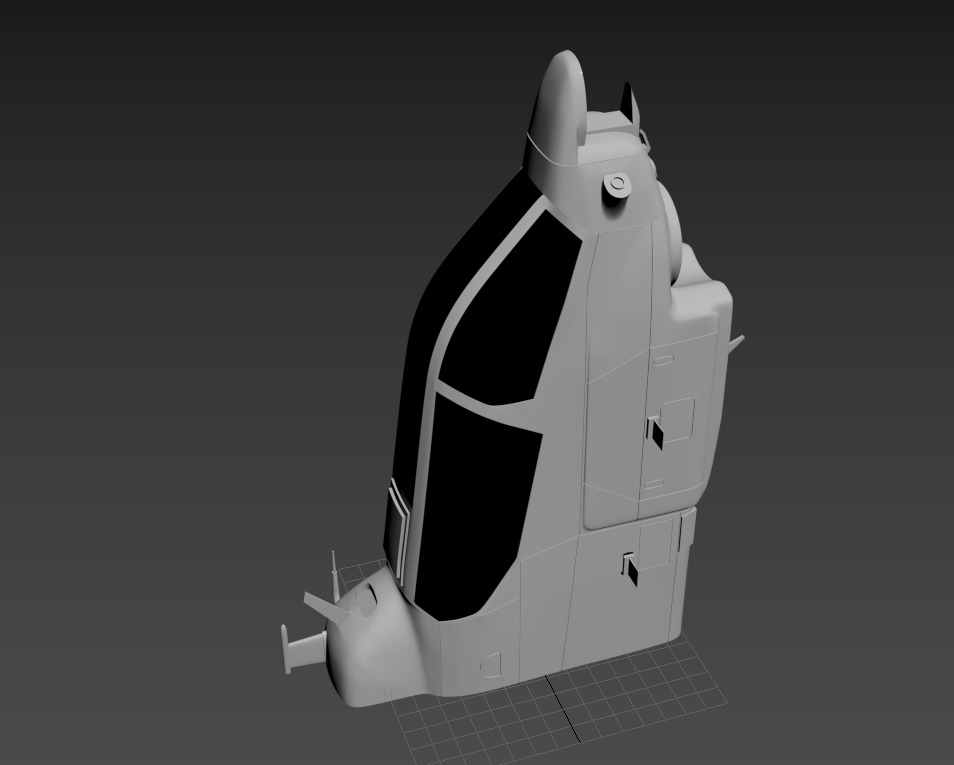Click the oval mesh grille on the nose
This screenshot has height=765, width=954.
tap(366, 599)
